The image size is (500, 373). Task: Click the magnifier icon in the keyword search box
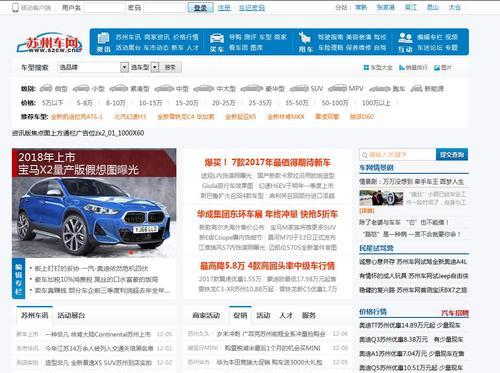coord(364,155)
